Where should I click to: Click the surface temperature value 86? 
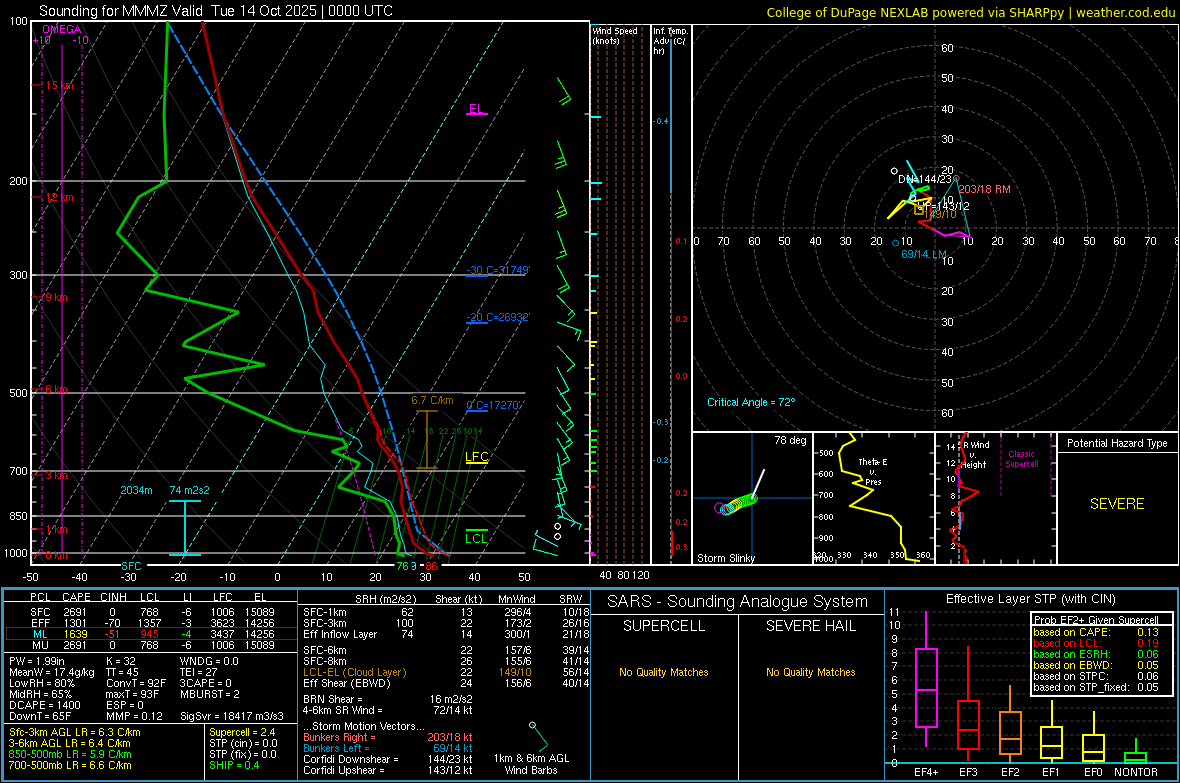430,566
